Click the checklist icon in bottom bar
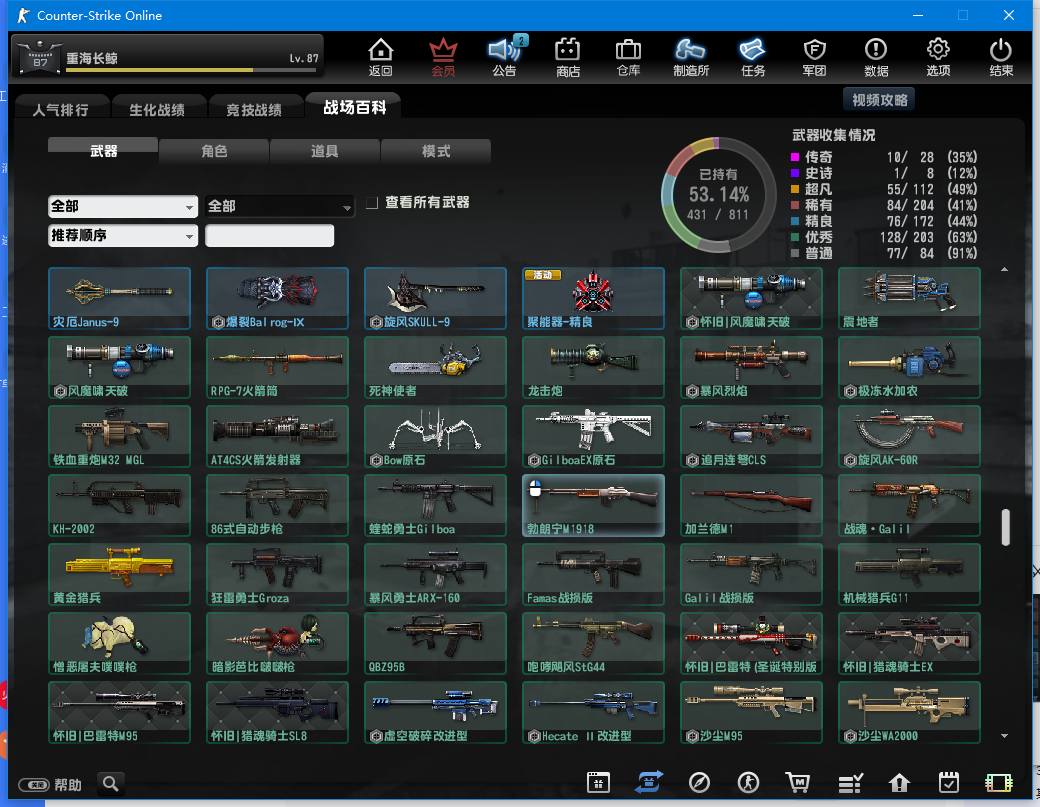Image resolution: width=1040 pixels, height=807 pixels. [850, 784]
